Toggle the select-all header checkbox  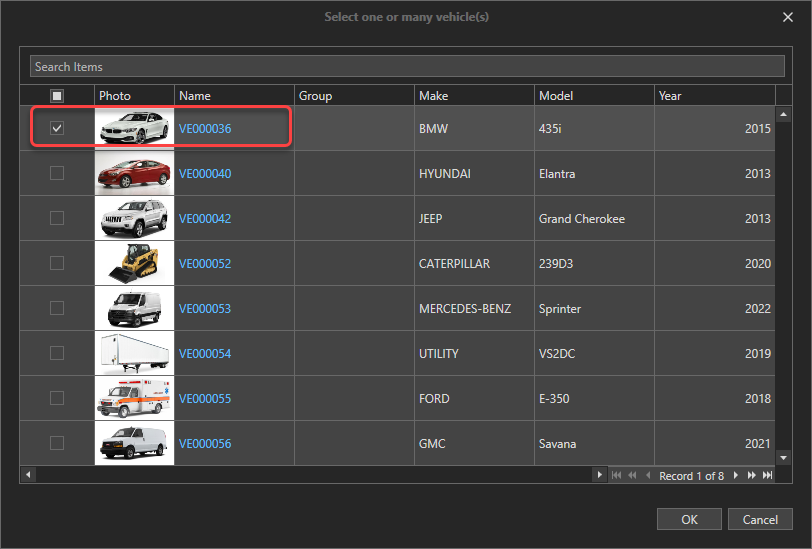click(x=57, y=96)
